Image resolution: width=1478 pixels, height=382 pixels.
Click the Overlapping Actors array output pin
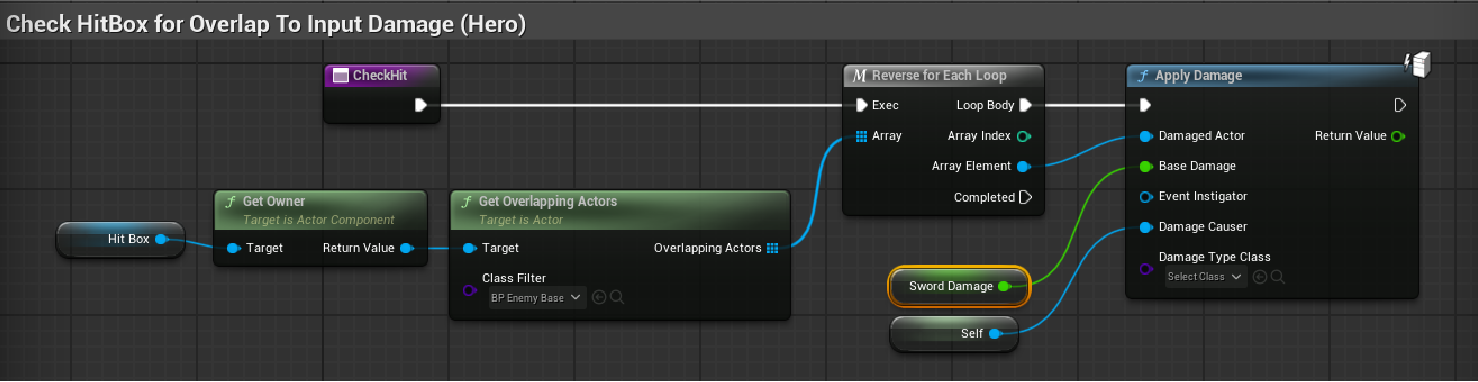[772, 248]
